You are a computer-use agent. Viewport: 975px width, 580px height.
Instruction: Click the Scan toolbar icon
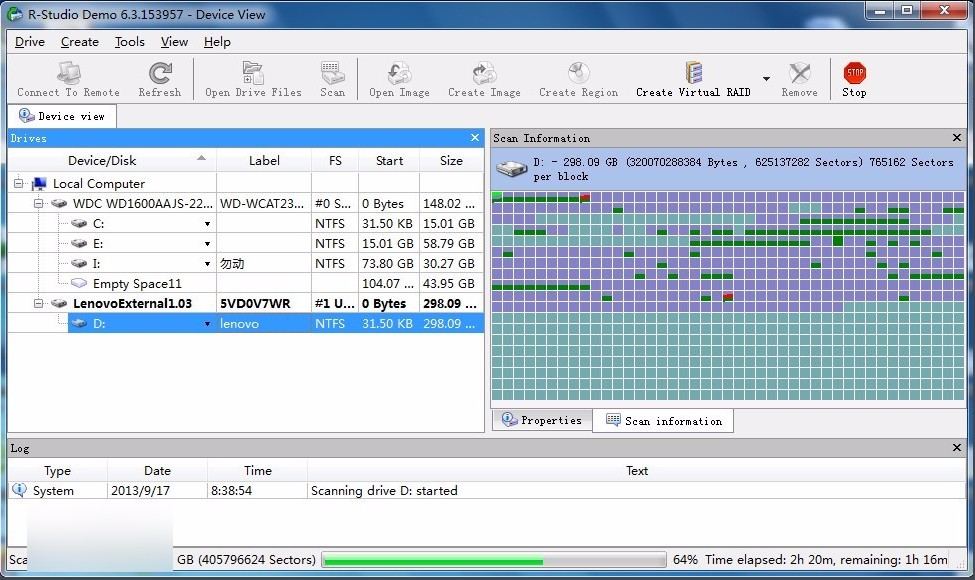coord(332,73)
